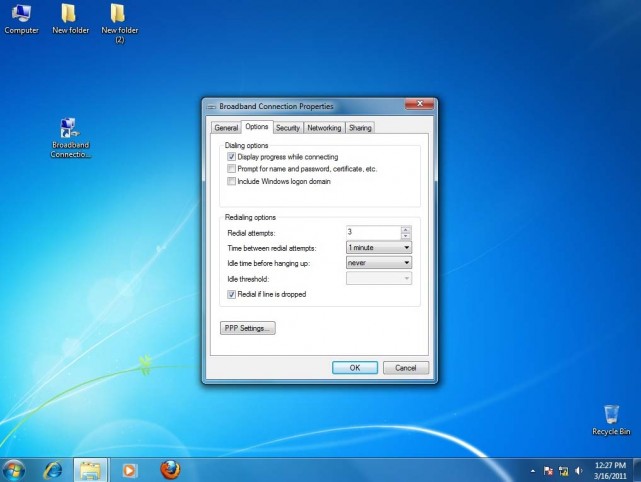Switch to the General tab

click(226, 128)
